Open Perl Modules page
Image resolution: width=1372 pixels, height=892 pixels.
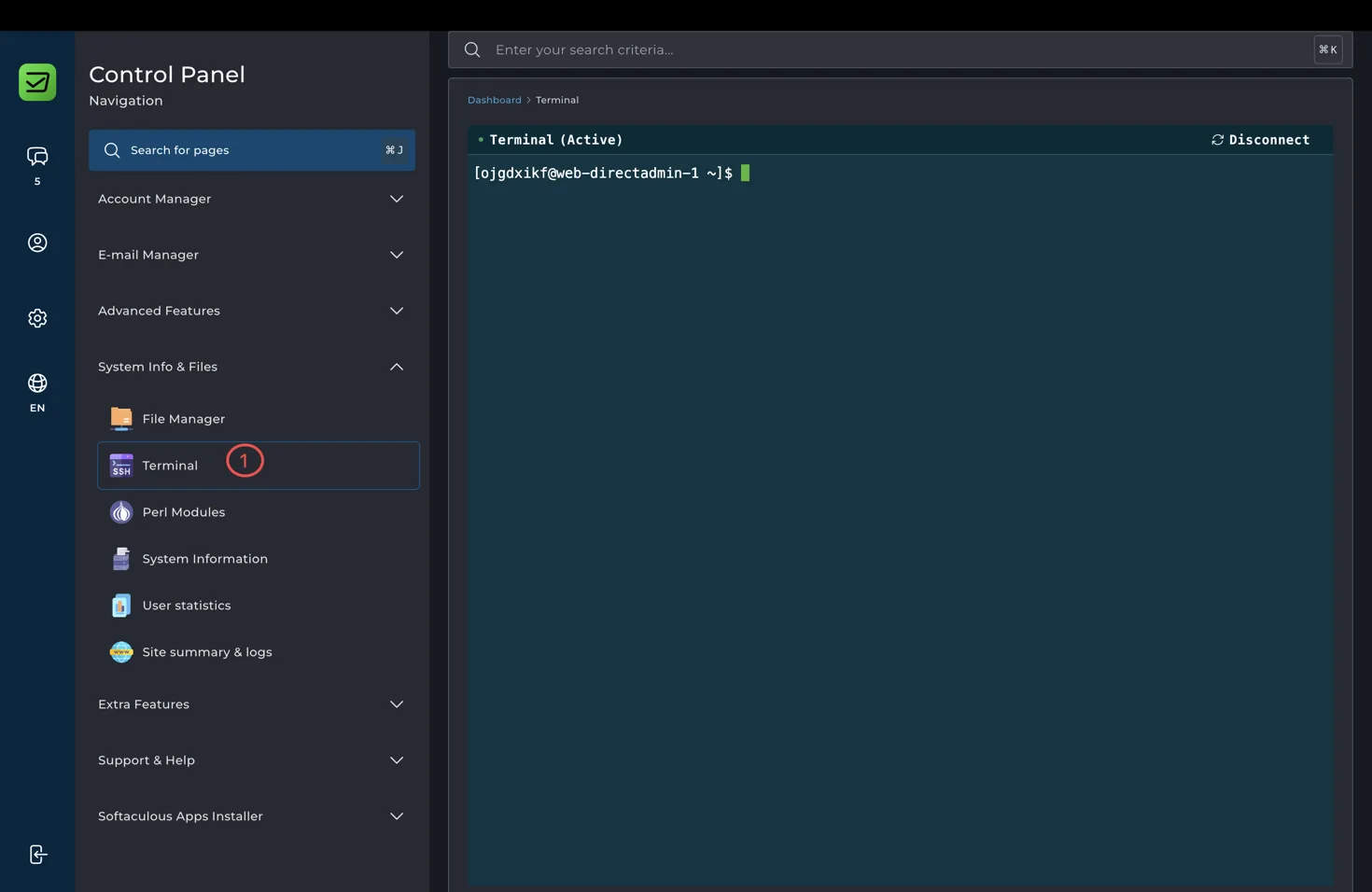pos(259,512)
